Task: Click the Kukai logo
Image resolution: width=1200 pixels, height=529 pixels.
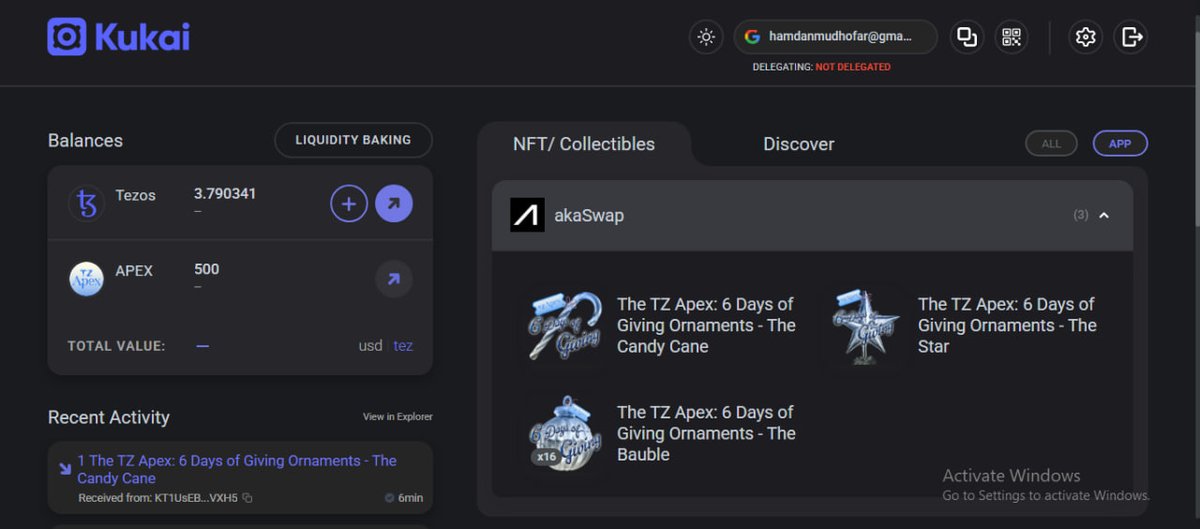Action: coord(118,37)
